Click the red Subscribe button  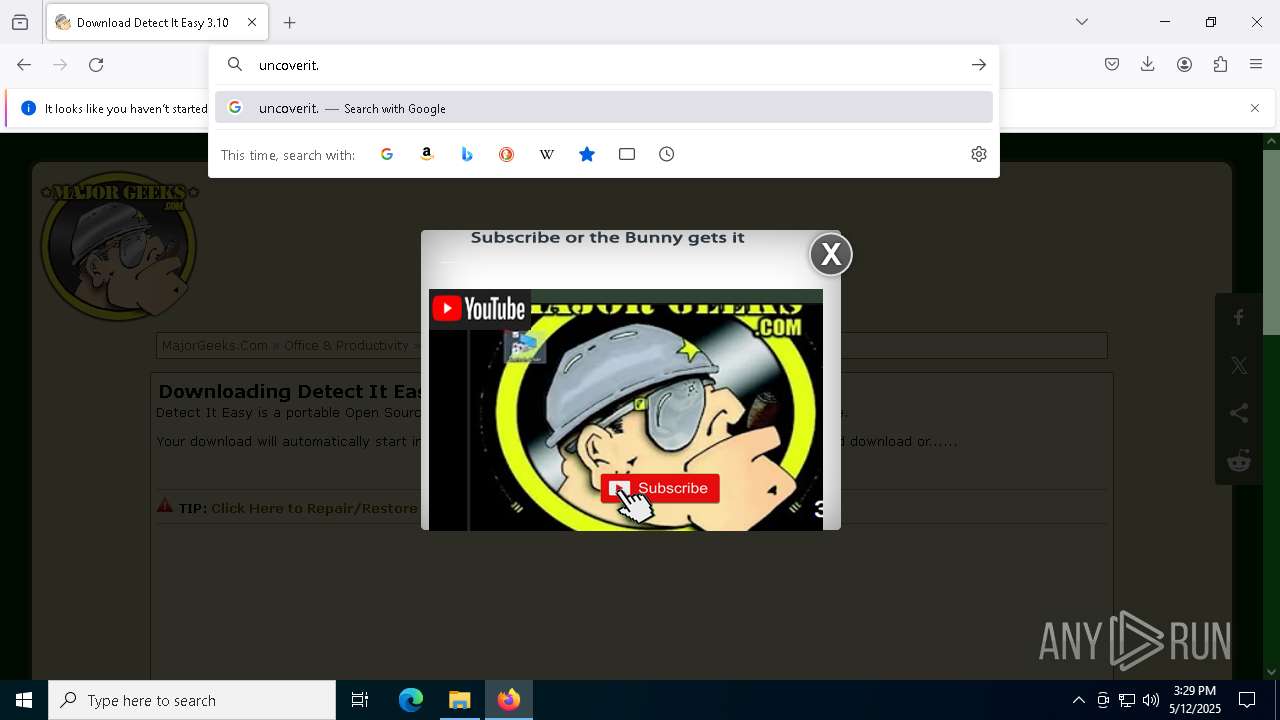(x=660, y=488)
